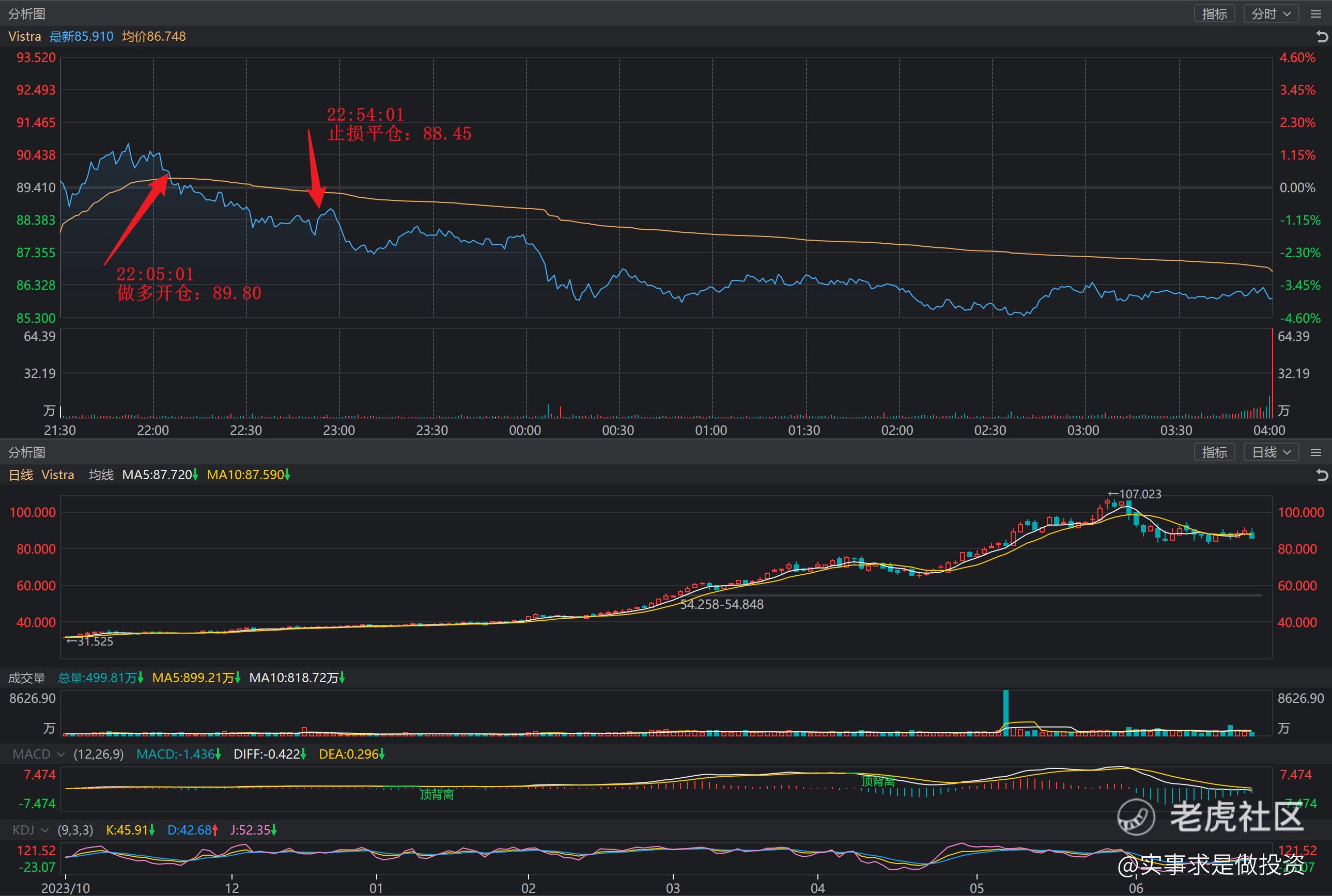Viewport: 1332px width, 896px height.
Task: Click the J:52.35 value
Action: (254, 830)
